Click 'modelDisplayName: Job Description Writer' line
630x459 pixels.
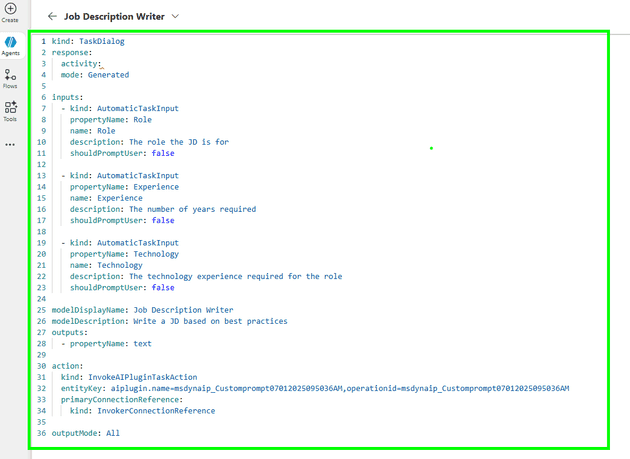(x=143, y=310)
